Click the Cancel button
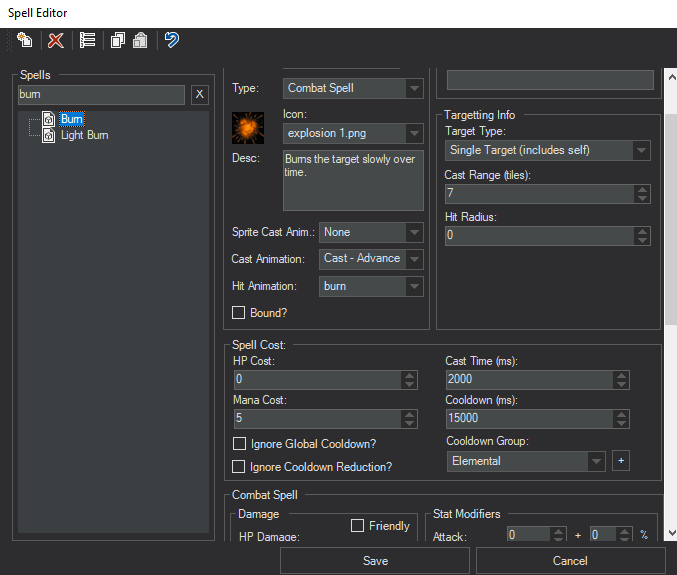This screenshot has width=677, height=575. [570, 561]
